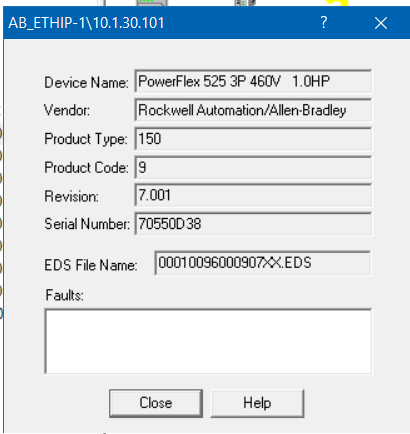The width and height of the screenshot is (410, 434).
Task: Click the green device icon above the dialog
Action: point(152,3)
